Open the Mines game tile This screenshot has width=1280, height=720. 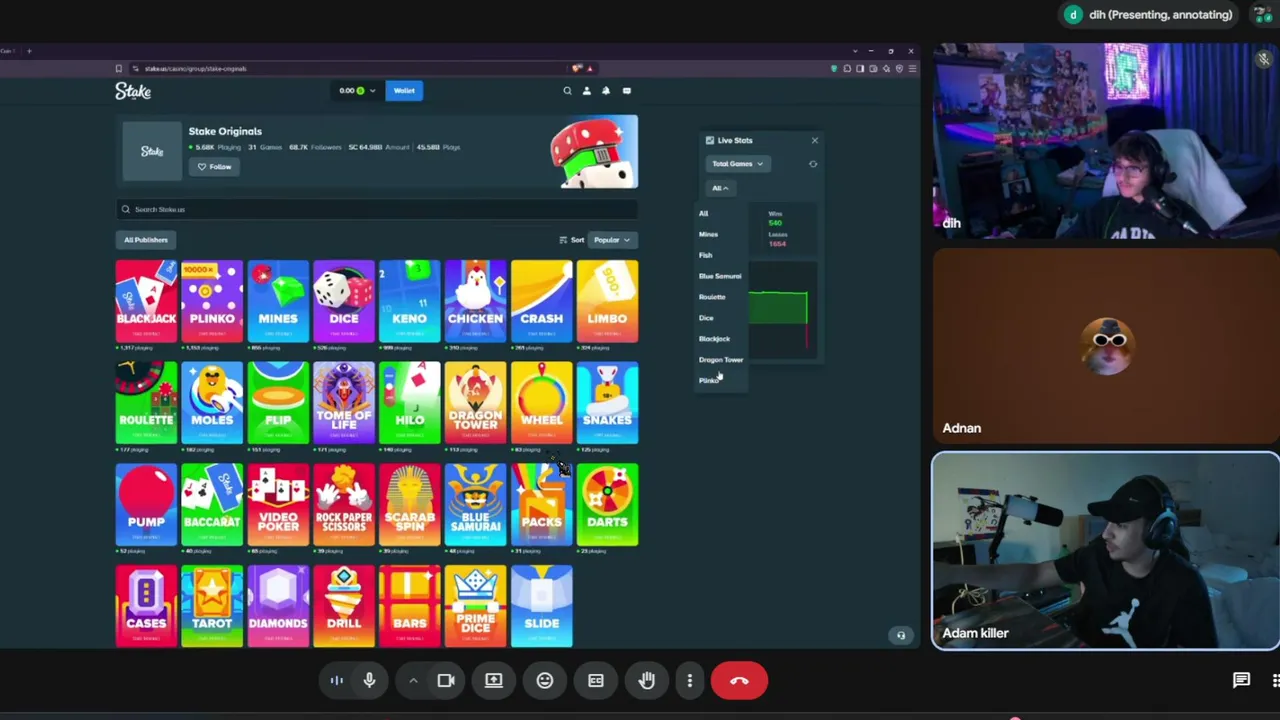click(x=278, y=301)
